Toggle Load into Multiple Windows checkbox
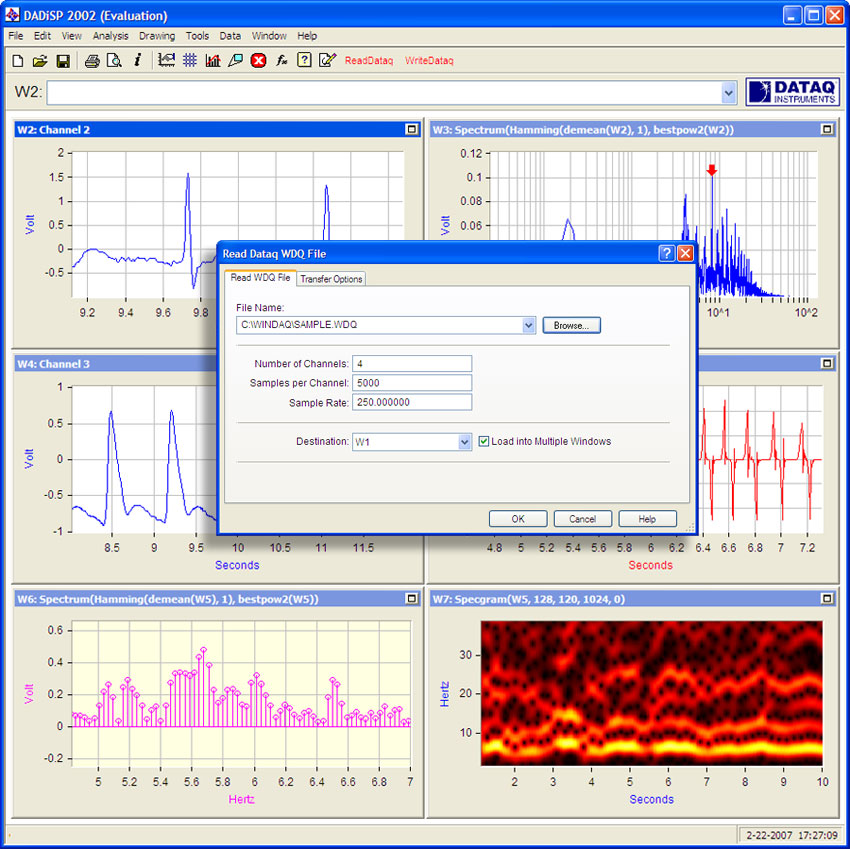 [484, 441]
